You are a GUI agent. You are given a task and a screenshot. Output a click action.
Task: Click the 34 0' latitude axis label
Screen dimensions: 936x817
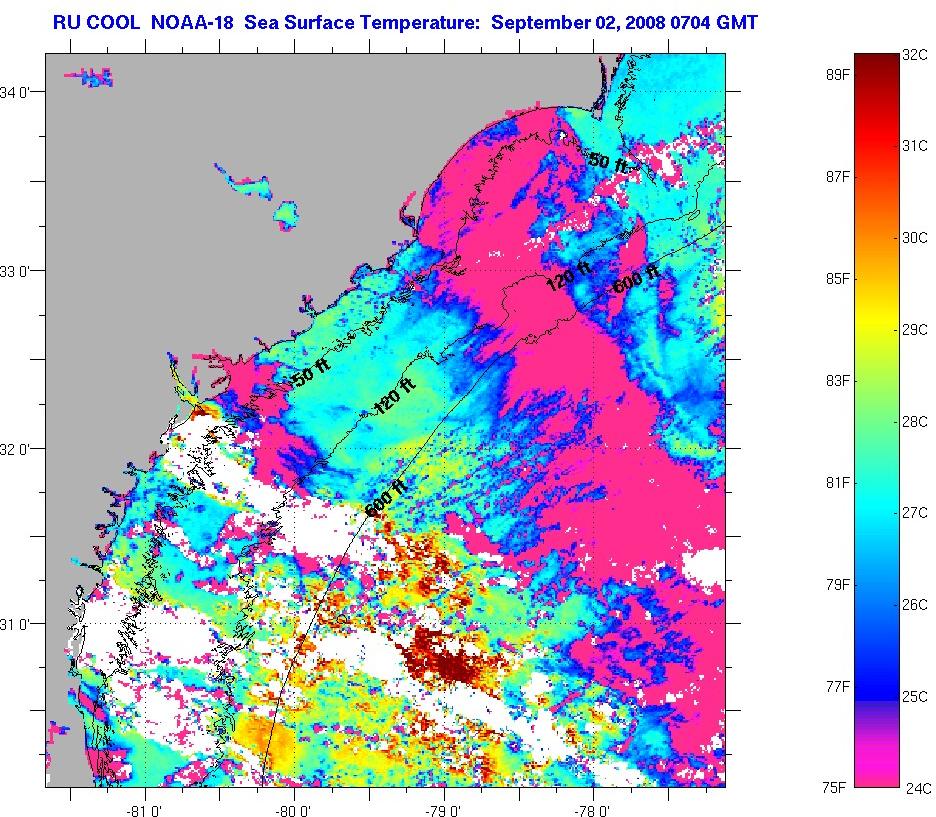coord(21,93)
